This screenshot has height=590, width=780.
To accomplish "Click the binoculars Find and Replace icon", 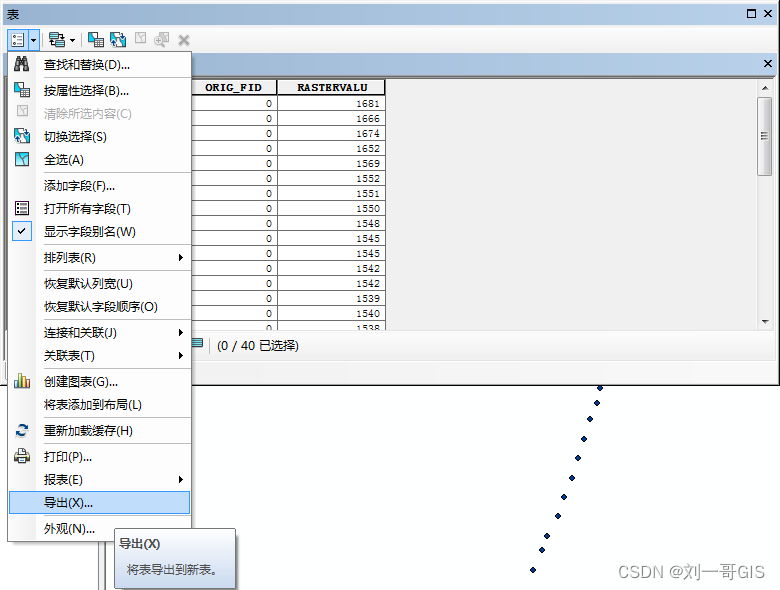I will click(21, 64).
